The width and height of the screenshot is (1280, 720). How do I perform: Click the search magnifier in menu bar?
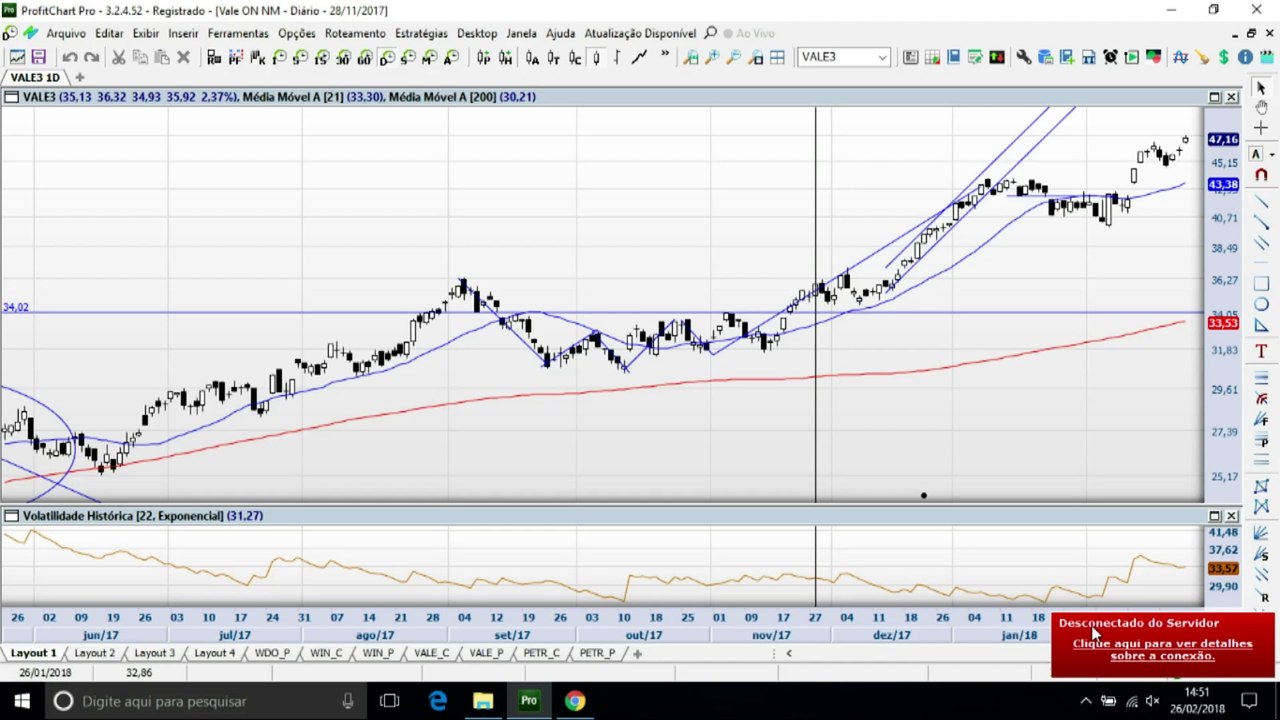[x=711, y=33]
